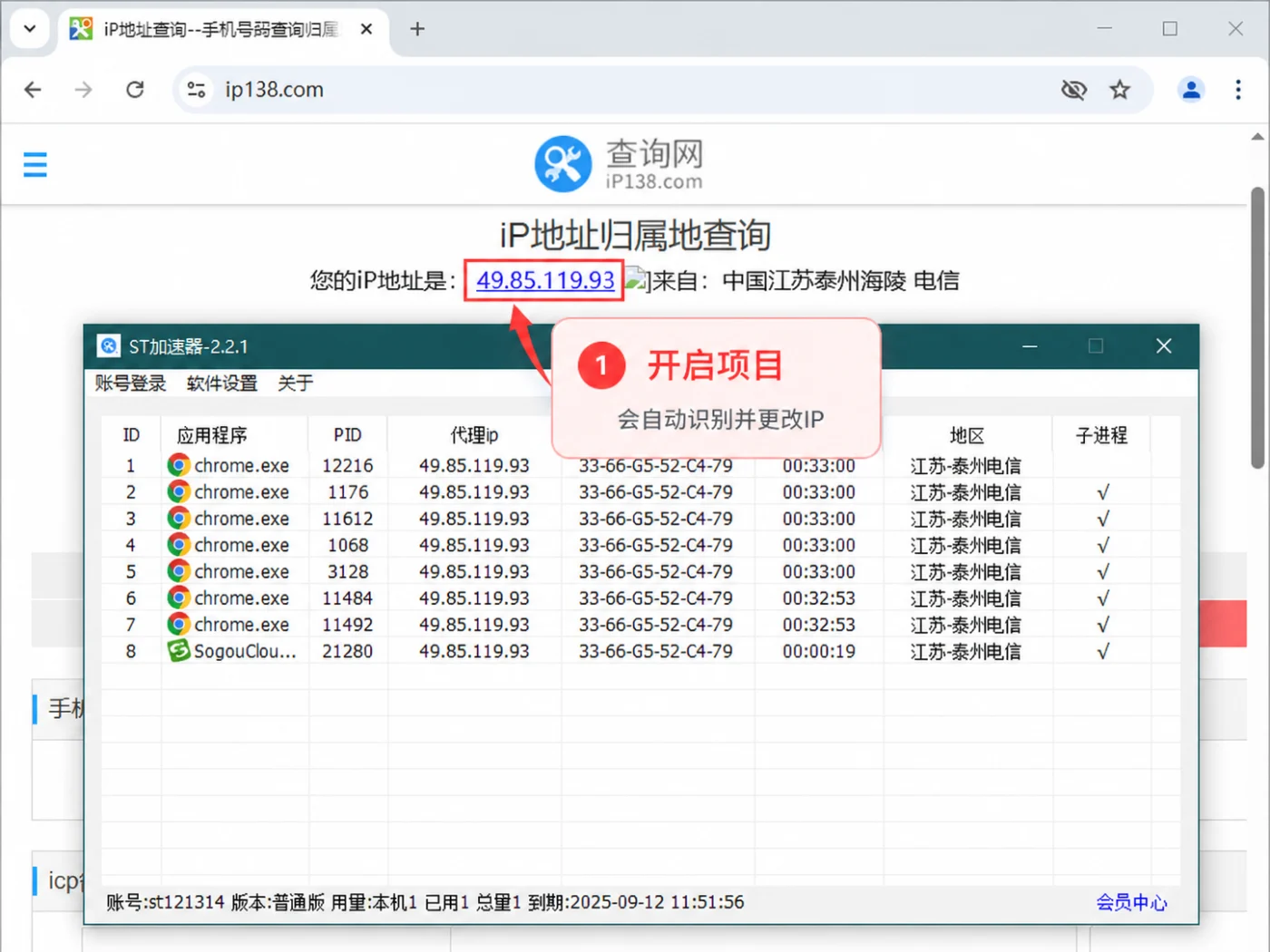Select chrome.exe row with PID 3128
1270x952 pixels.
[x=640, y=572]
